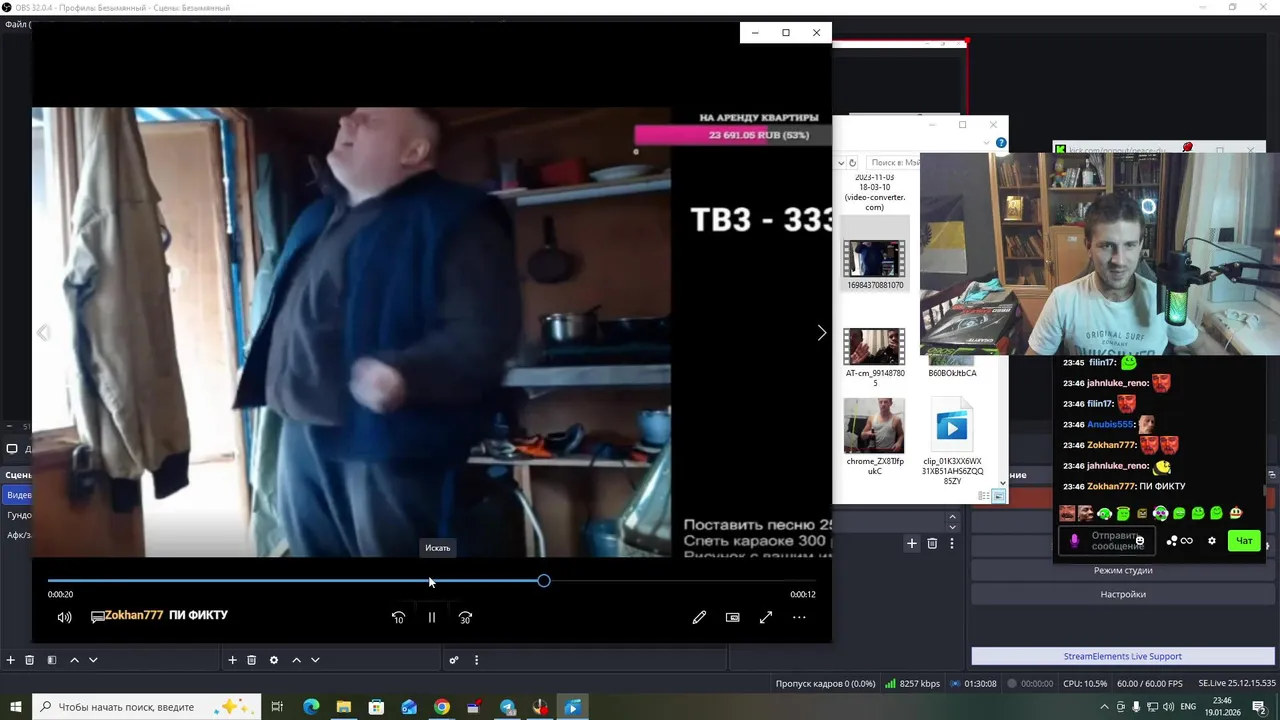Open Explorer help question mark icon
The width and height of the screenshot is (1280, 720).
tap(1001, 143)
